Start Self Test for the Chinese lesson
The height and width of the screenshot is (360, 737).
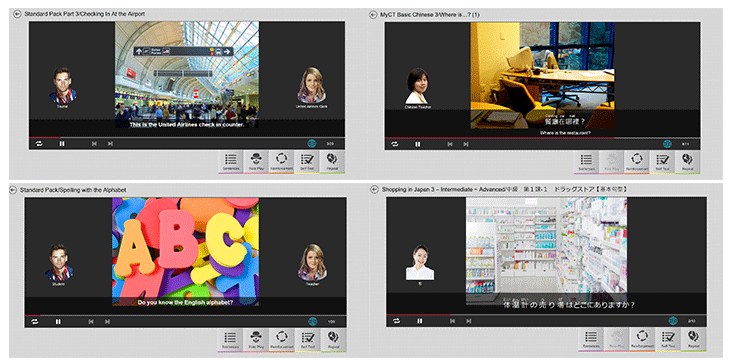662,162
